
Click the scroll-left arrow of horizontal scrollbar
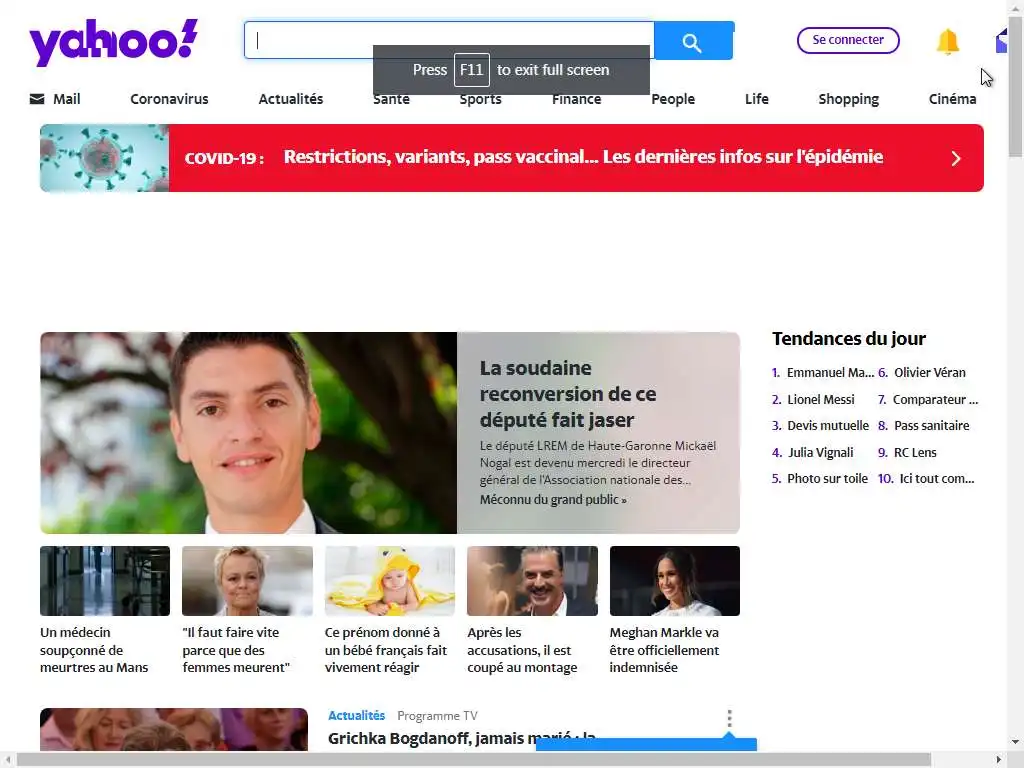(7, 759)
